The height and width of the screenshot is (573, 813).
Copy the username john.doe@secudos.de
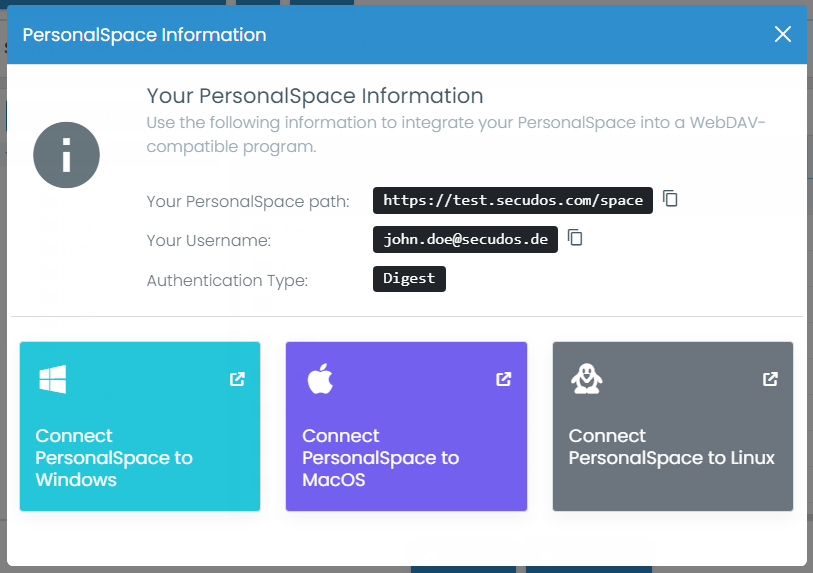[x=575, y=237]
